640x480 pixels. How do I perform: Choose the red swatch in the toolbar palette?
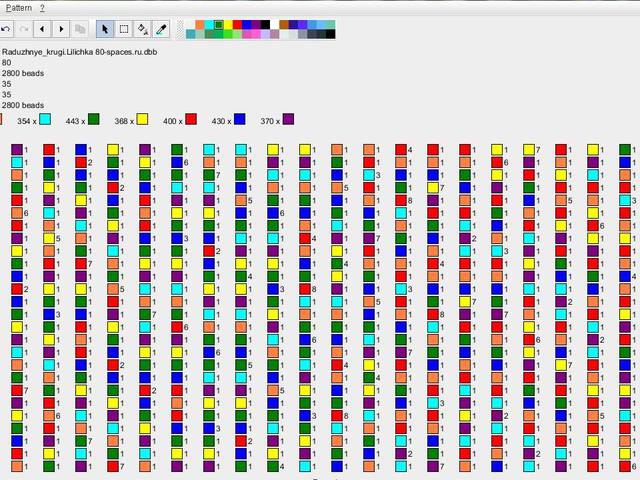point(237,24)
